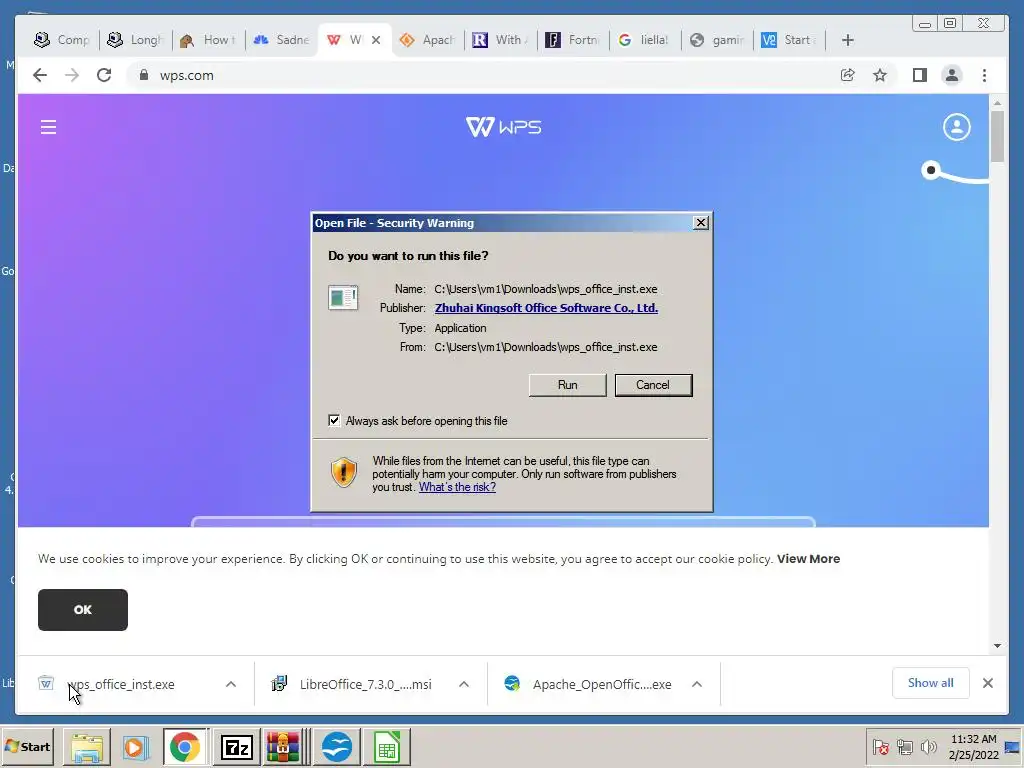This screenshot has height=768, width=1024.
Task: Open the View More cookie policy link
Action: (x=808, y=559)
